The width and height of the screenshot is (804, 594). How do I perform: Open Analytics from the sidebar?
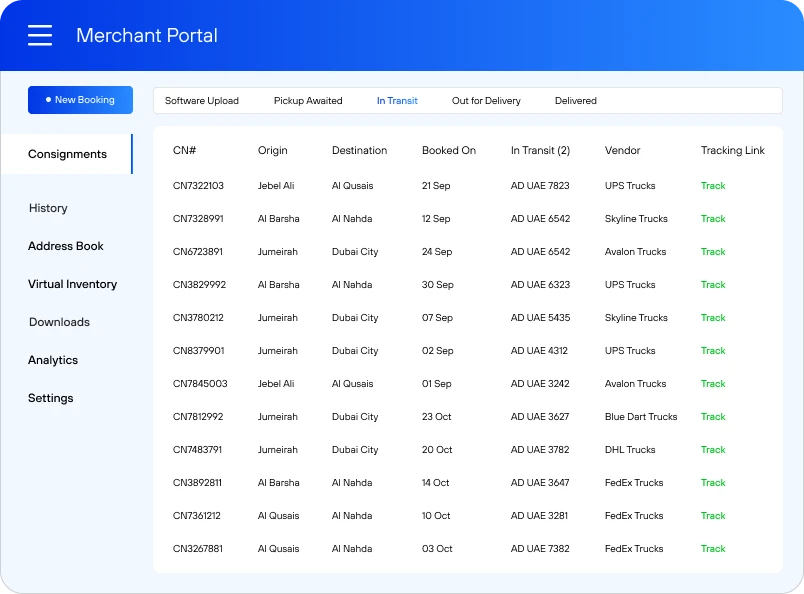(53, 360)
